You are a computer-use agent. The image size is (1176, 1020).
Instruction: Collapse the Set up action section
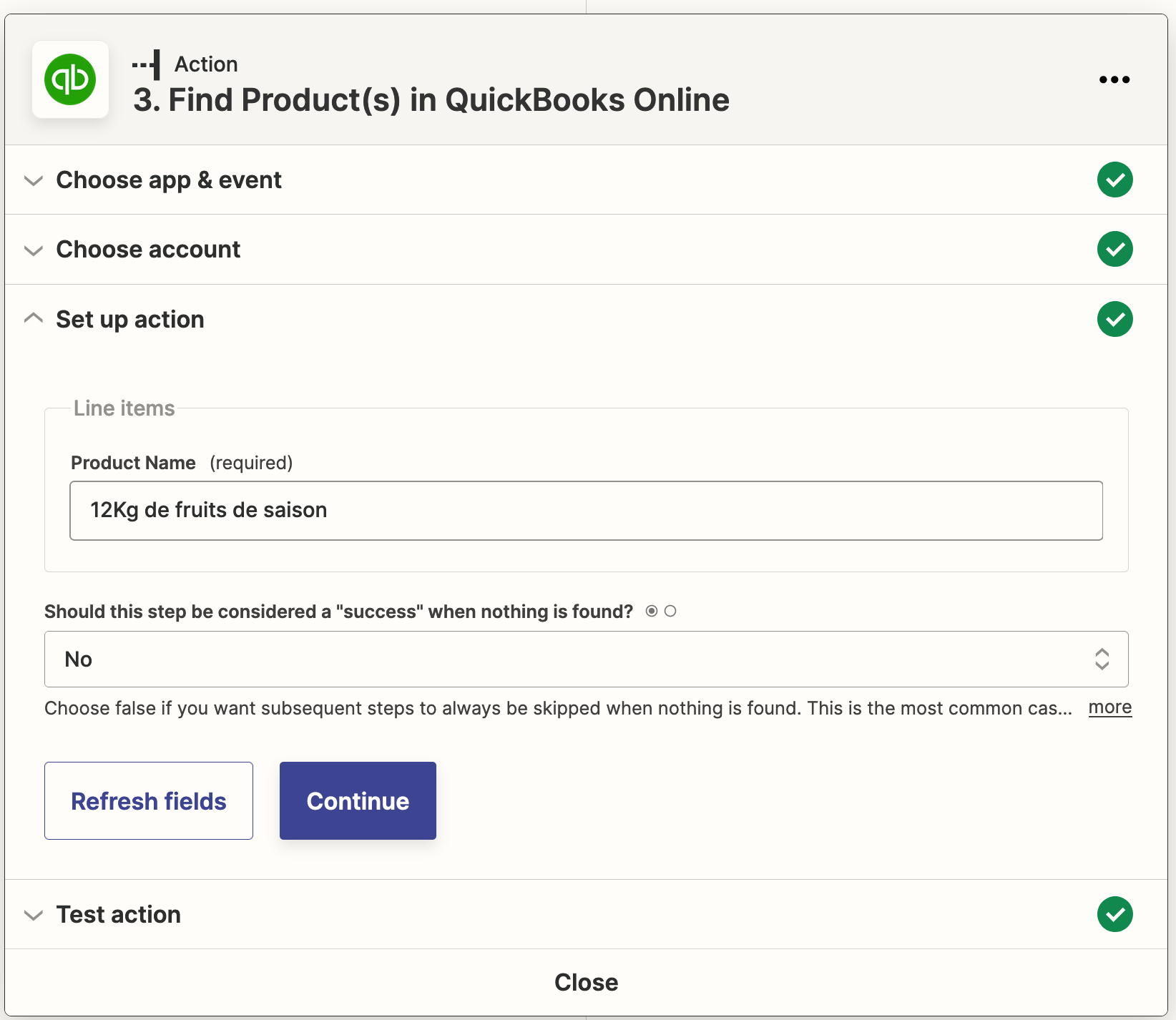(x=34, y=318)
